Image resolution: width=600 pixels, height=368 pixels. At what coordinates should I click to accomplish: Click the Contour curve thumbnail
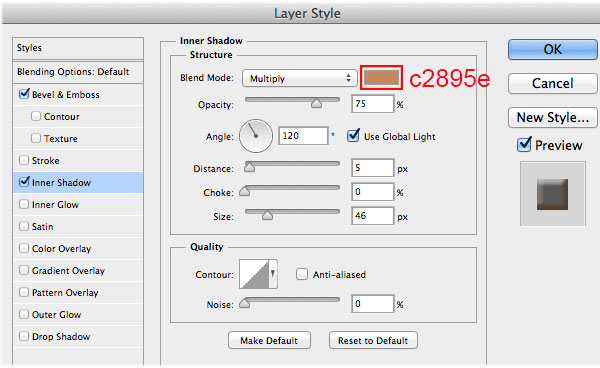click(254, 274)
